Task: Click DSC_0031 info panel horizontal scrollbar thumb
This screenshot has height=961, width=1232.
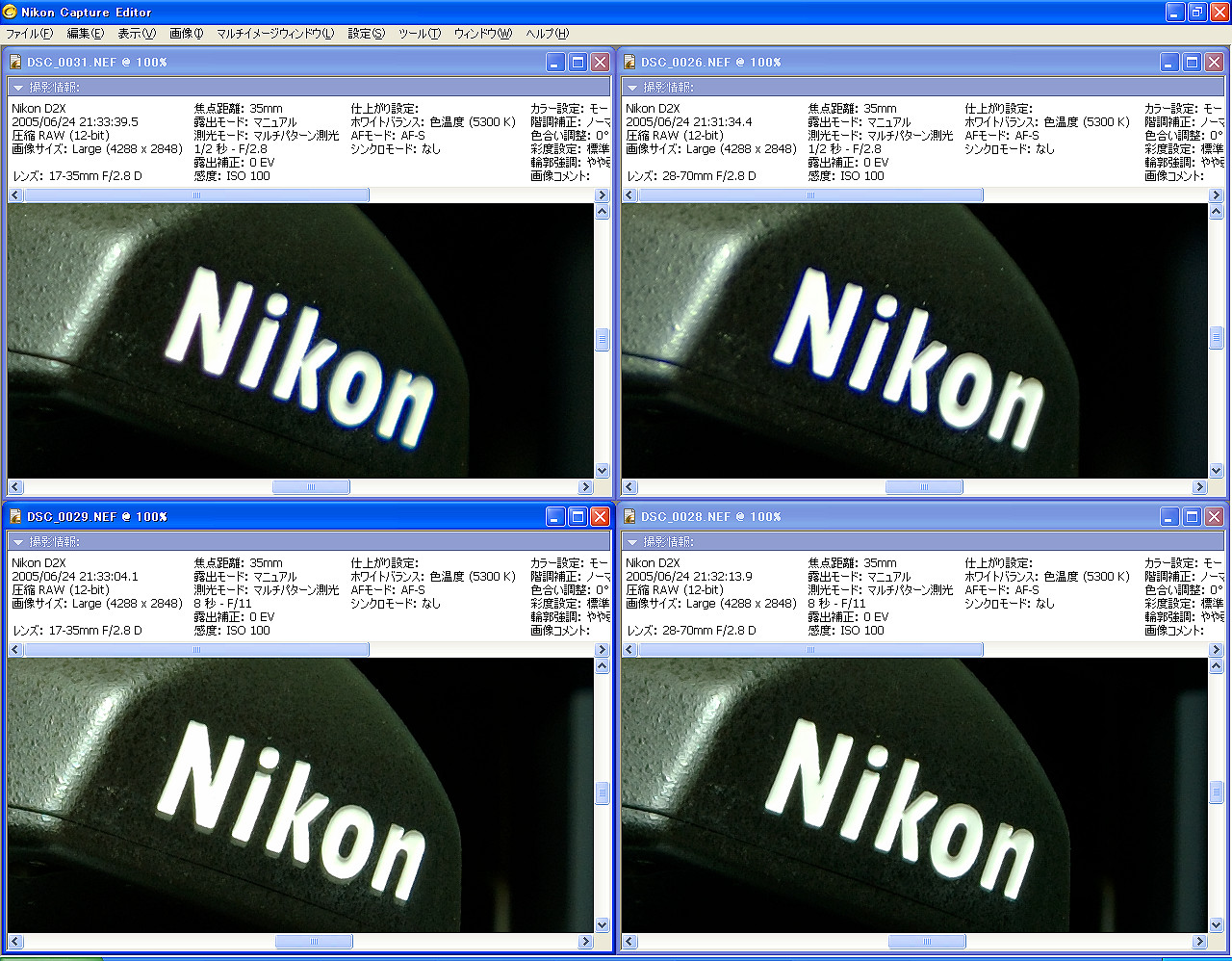Action: click(x=196, y=195)
